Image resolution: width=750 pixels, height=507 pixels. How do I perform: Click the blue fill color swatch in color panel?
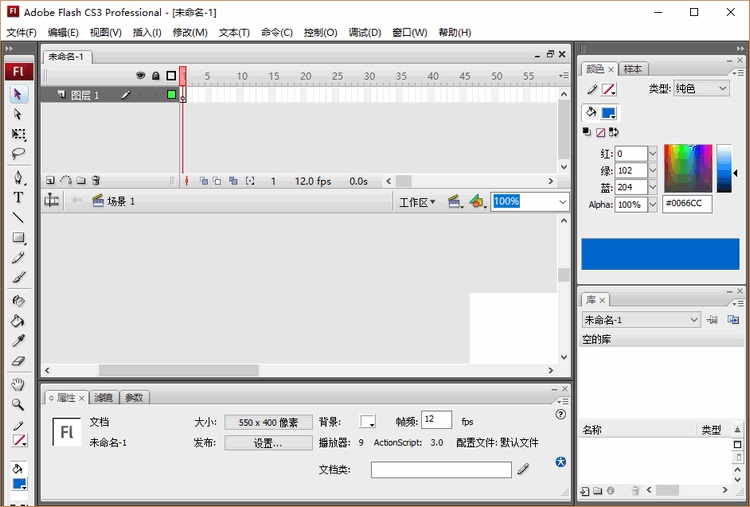pyautogui.click(x=608, y=113)
